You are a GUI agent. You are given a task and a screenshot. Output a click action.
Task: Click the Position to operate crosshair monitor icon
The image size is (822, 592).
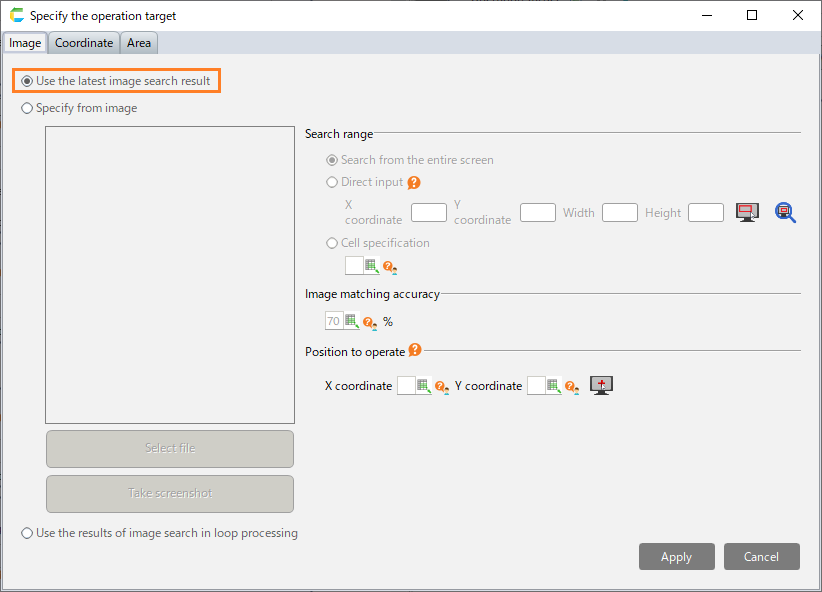pyautogui.click(x=601, y=385)
